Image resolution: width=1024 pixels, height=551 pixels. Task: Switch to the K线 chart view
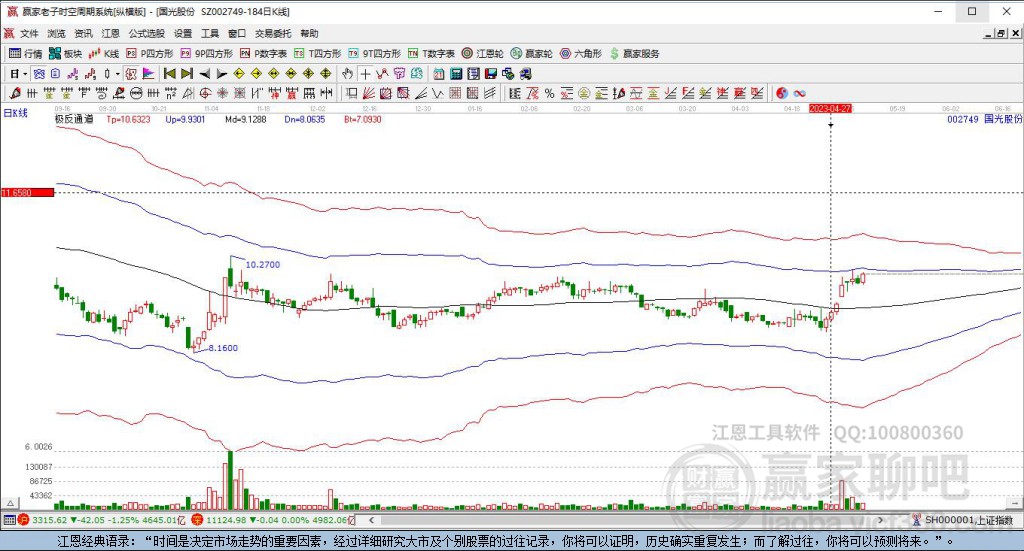click(104, 54)
